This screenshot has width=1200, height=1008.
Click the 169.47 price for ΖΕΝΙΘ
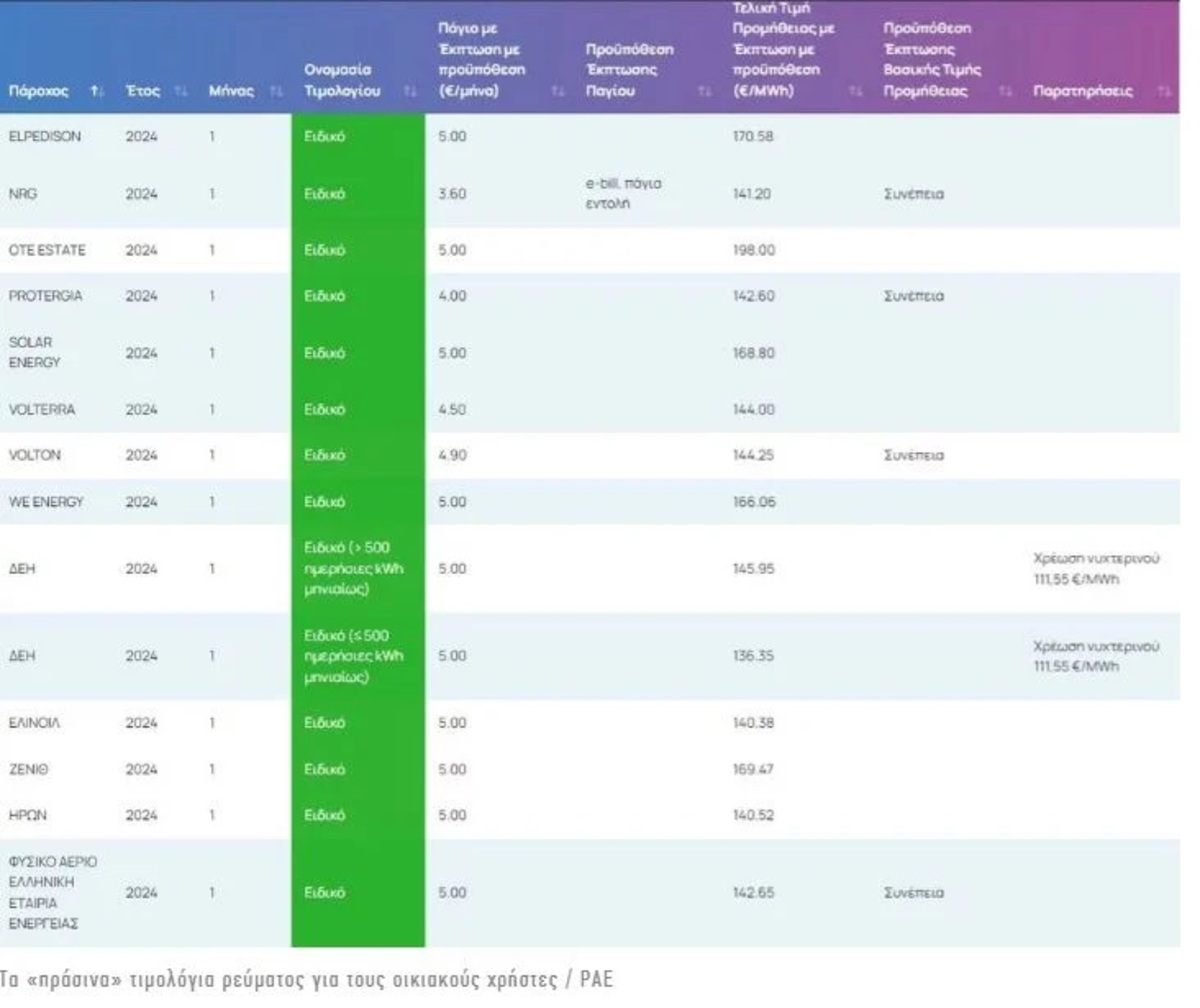point(754,769)
